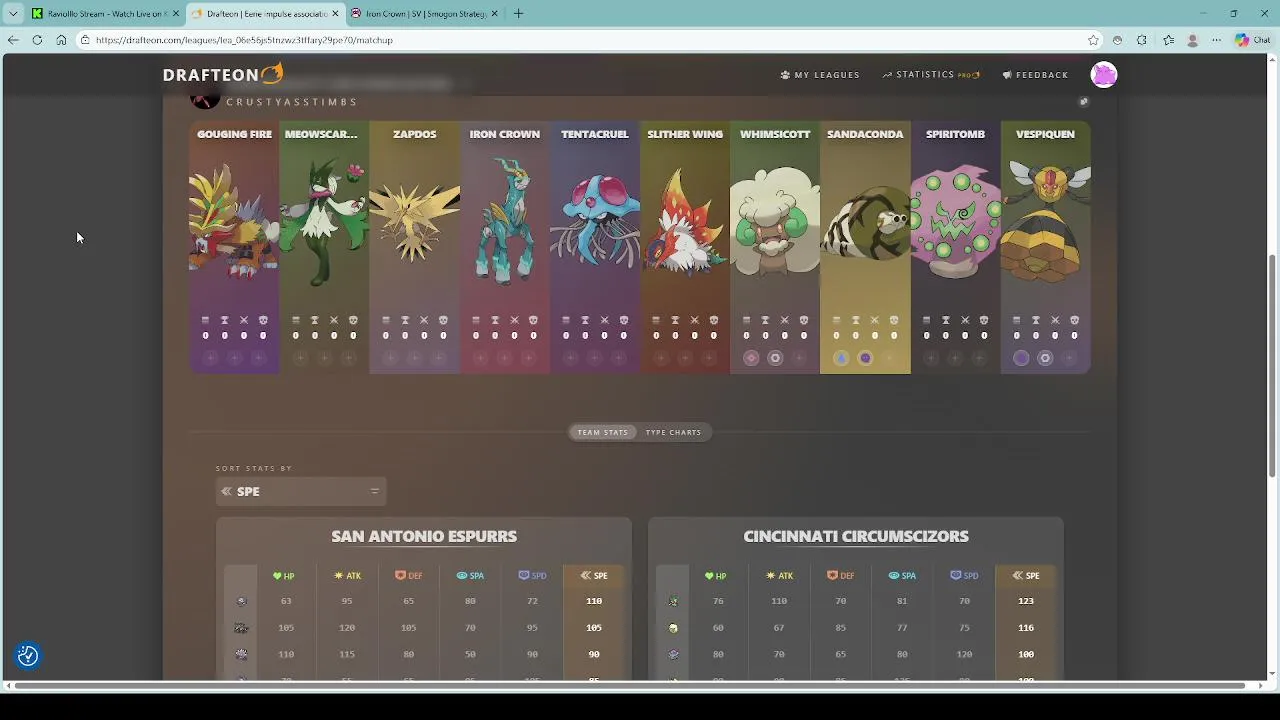This screenshot has width=1280, height=720.
Task: Click Vespiquen's purple tera type icon
Action: (1021, 358)
